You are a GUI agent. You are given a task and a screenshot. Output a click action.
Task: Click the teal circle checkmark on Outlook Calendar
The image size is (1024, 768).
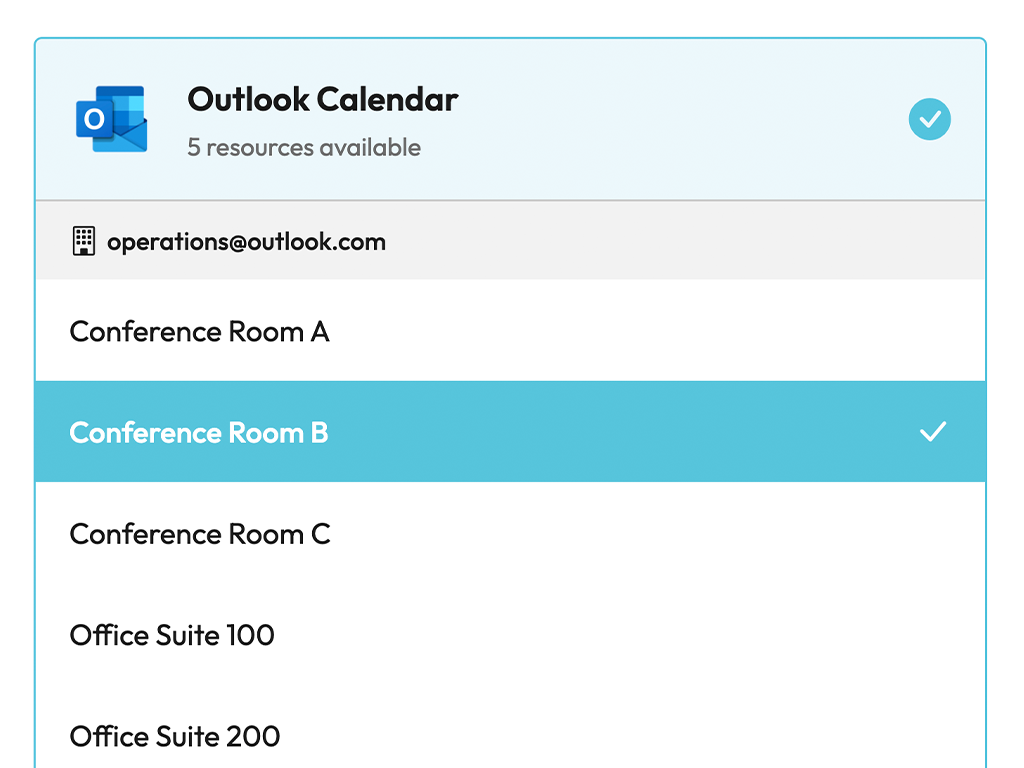point(929,119)
